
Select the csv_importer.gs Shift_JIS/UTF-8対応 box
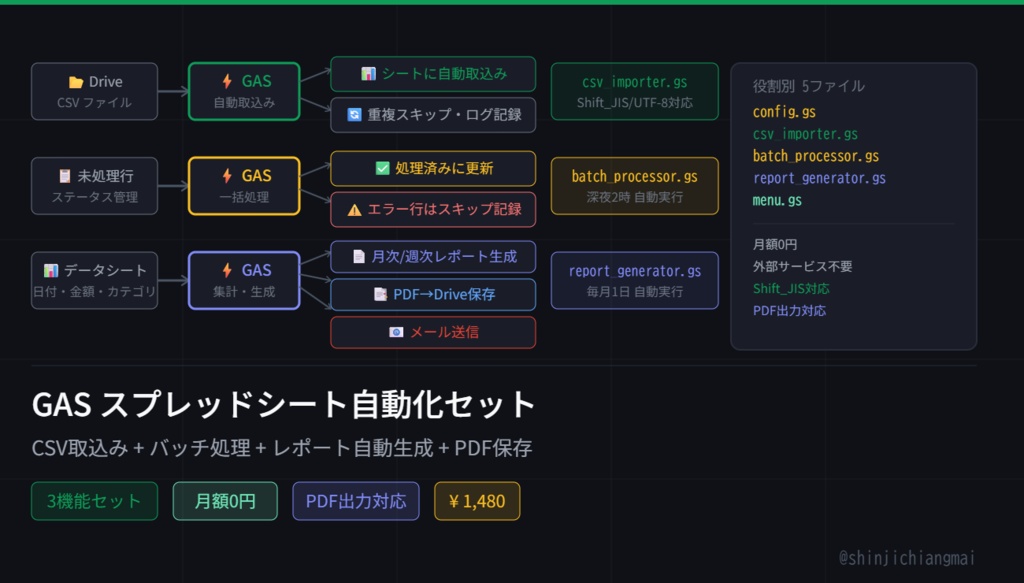635,91
